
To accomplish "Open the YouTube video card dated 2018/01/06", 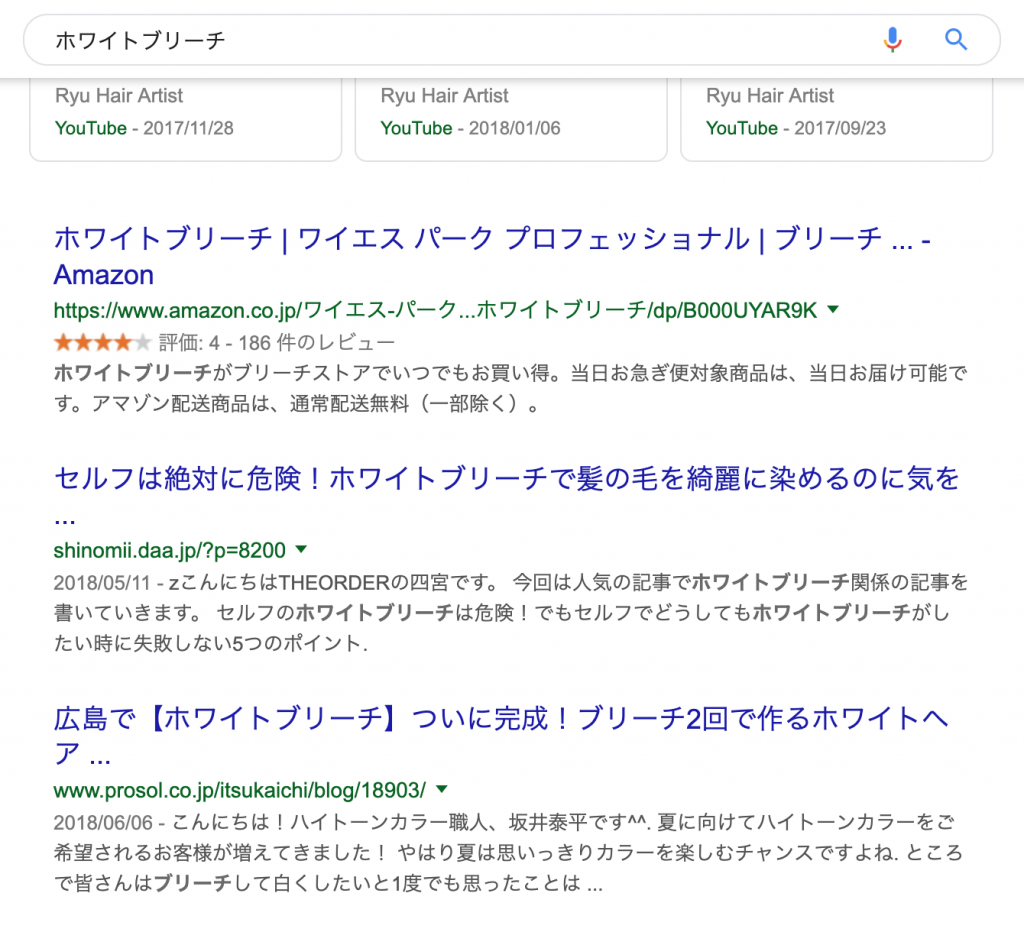I will [x=511, y=119].
